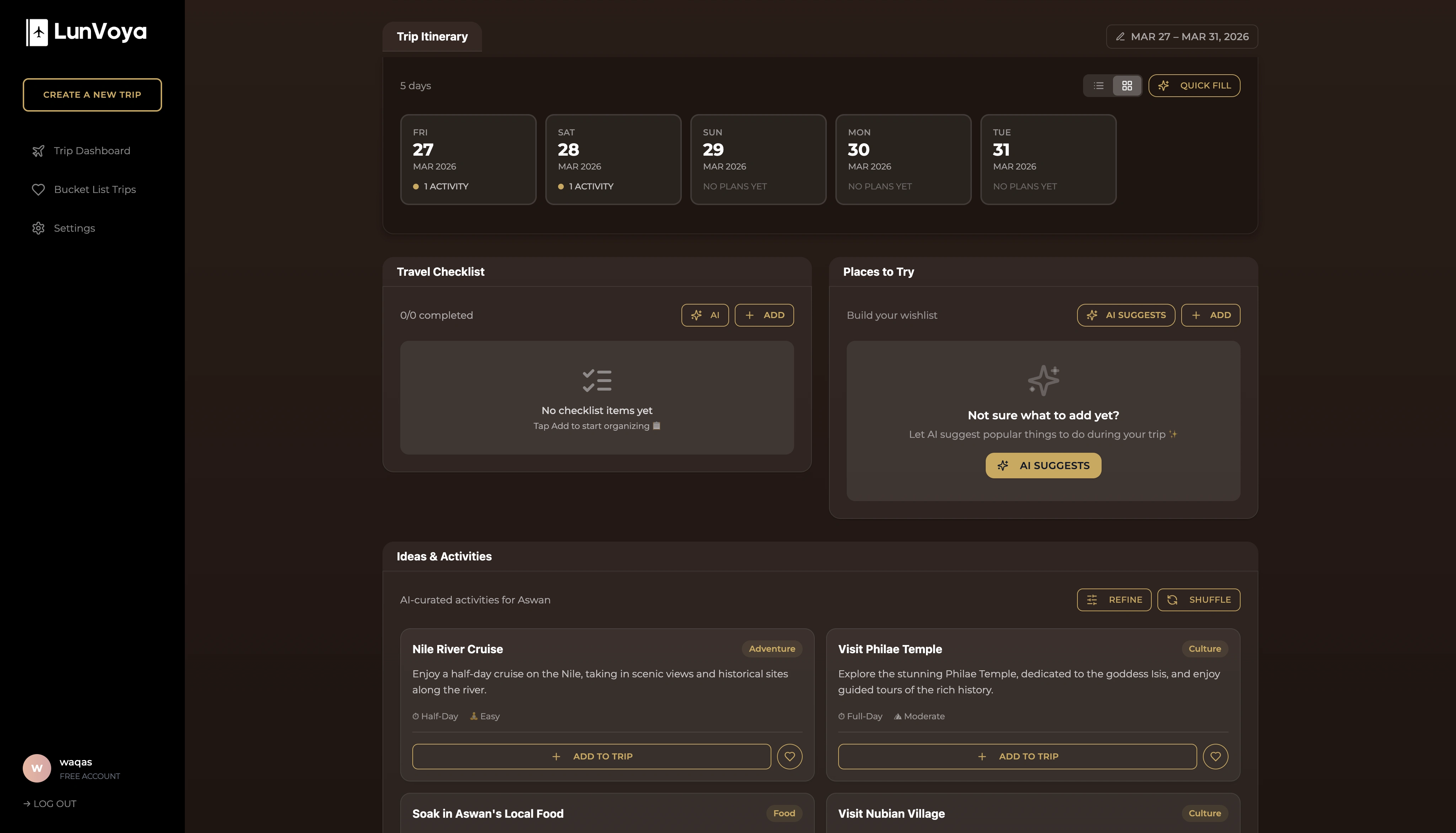Image resolution: width=1456 pixels, height=833 pixels.
Task: Open Bucket List Trips page
Action: 95,189
